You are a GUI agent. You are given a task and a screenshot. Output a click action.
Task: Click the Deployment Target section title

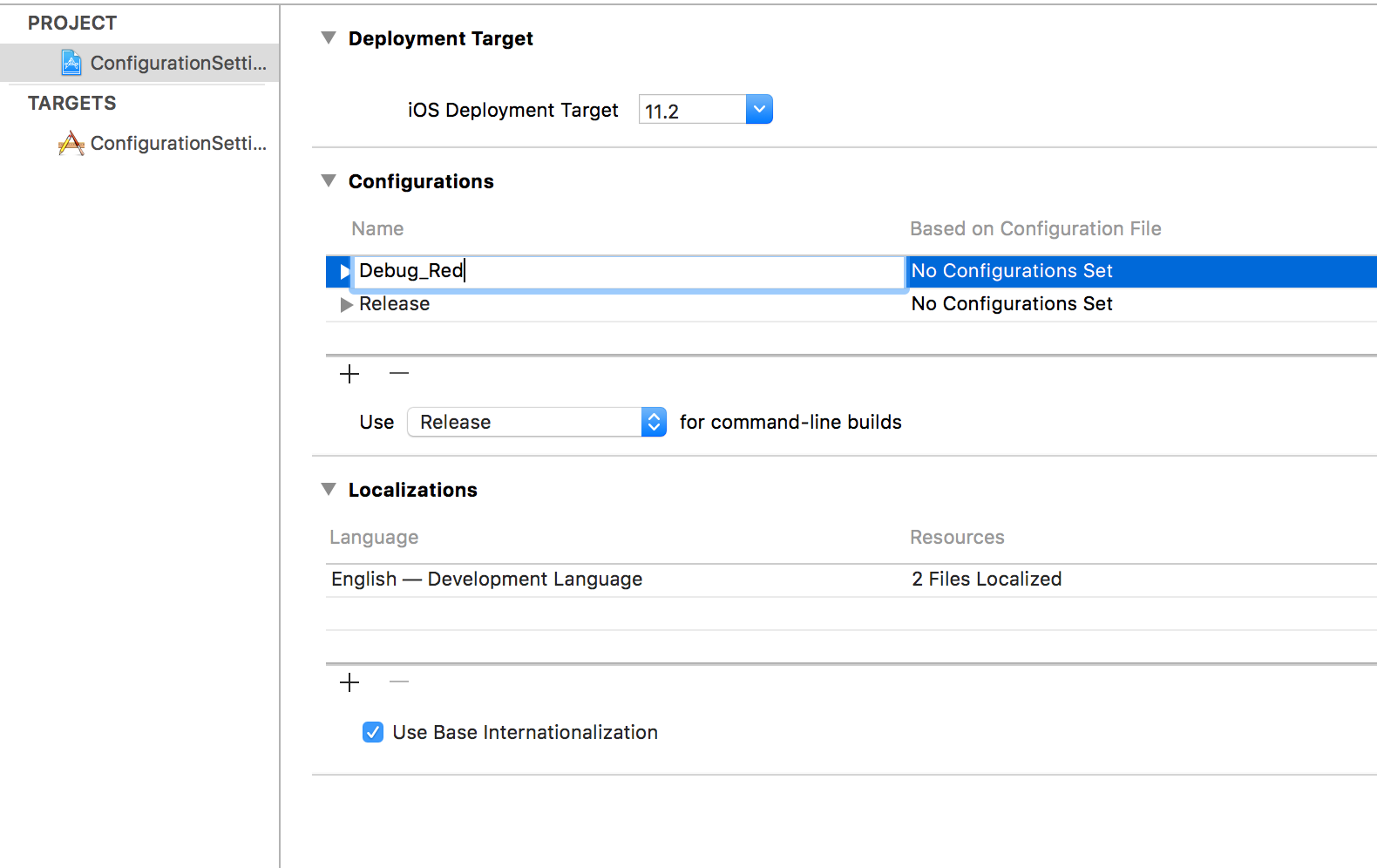pos(441,38)
